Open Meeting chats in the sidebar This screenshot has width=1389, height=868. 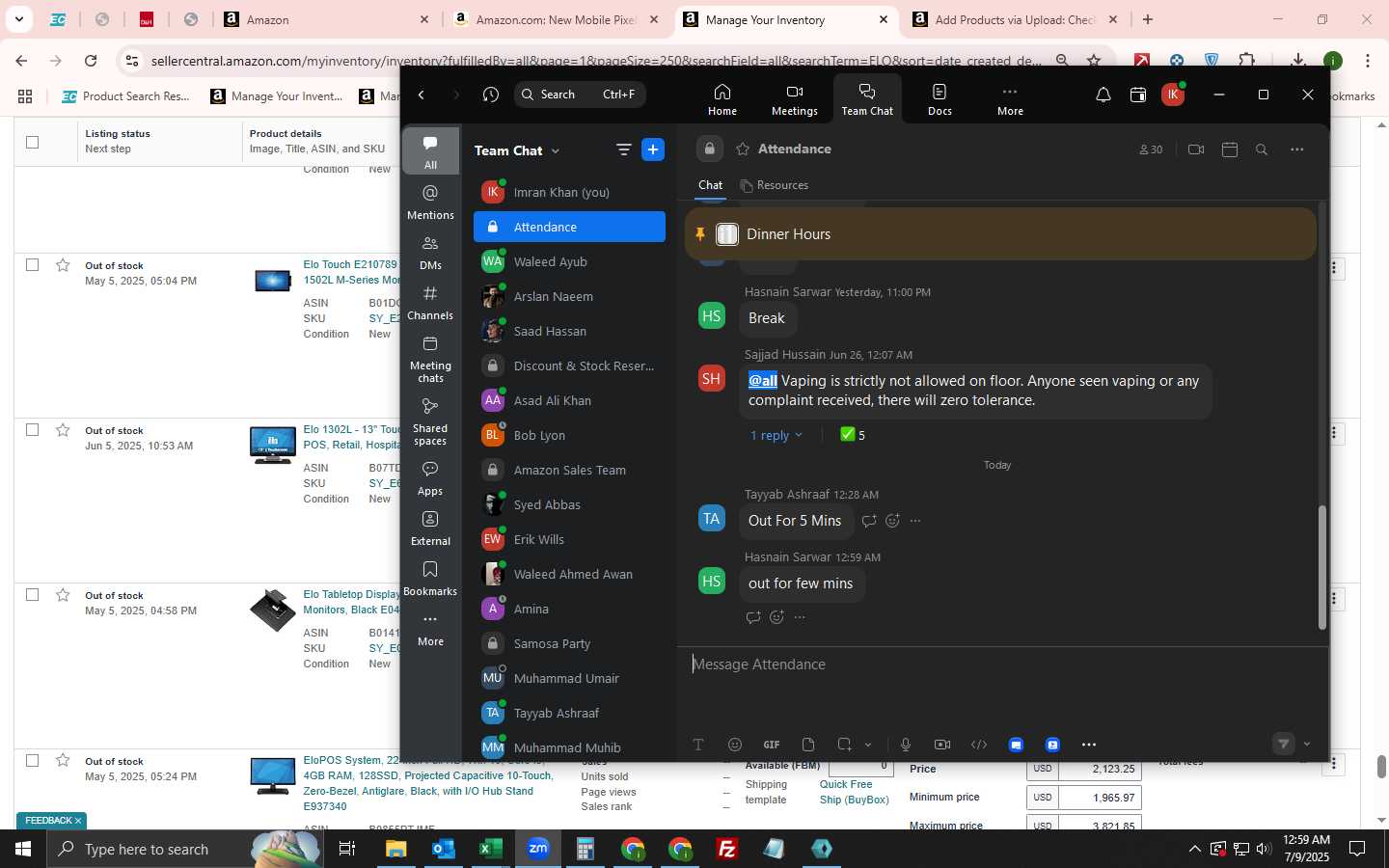point(430,358)
